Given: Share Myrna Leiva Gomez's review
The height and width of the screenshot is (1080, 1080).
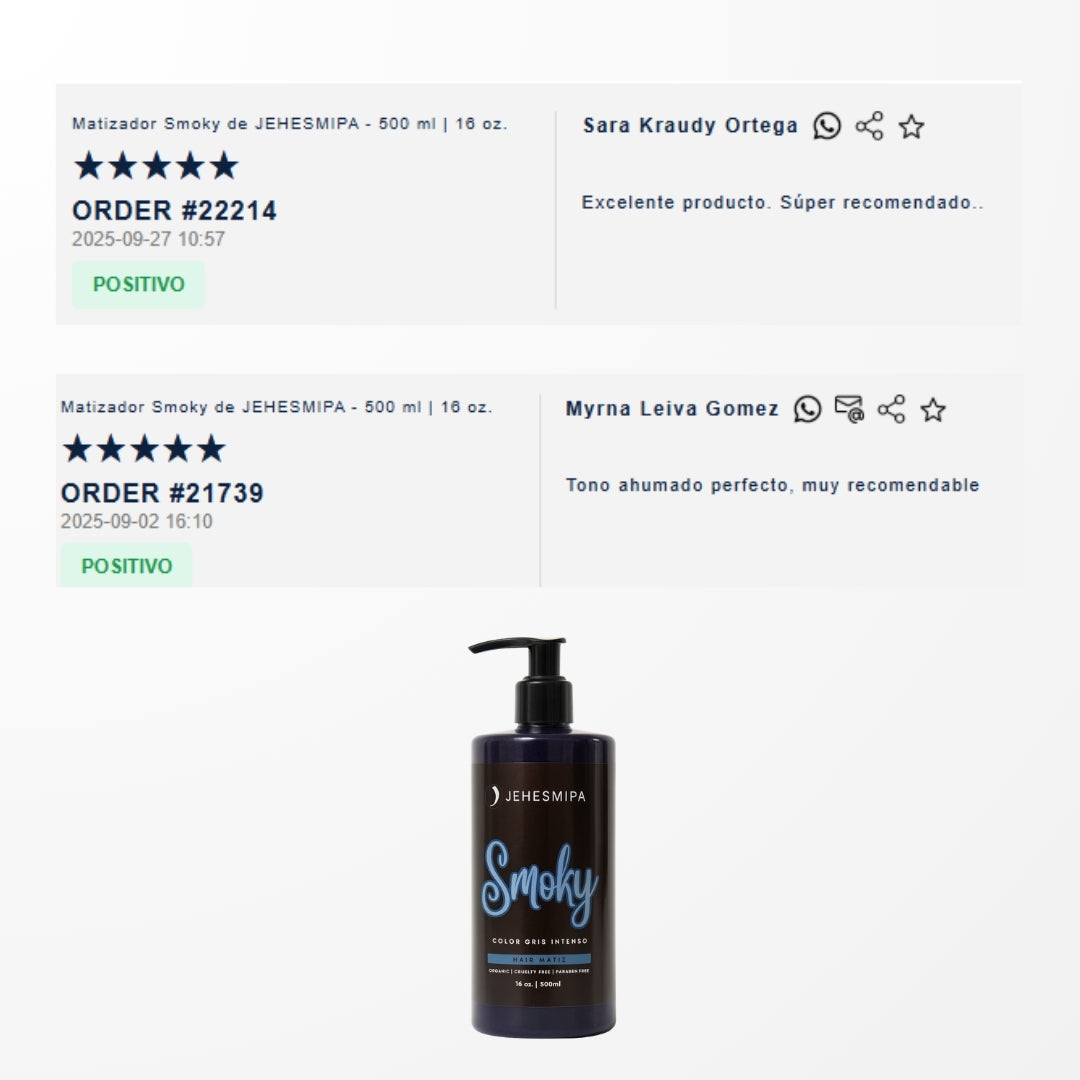Looking at the screenshot, I should pyautogui.click(x=891, y=409).
